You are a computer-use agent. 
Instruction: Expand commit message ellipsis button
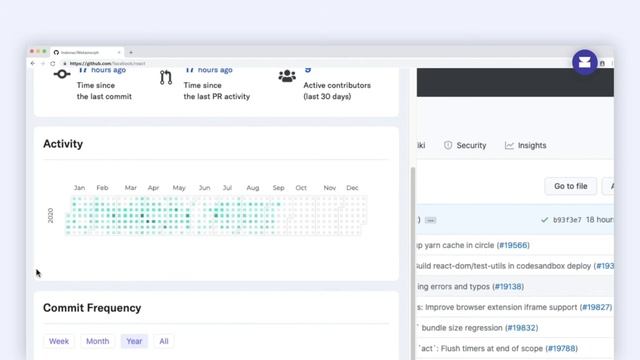pyautogui.click(x=430, y=220)
